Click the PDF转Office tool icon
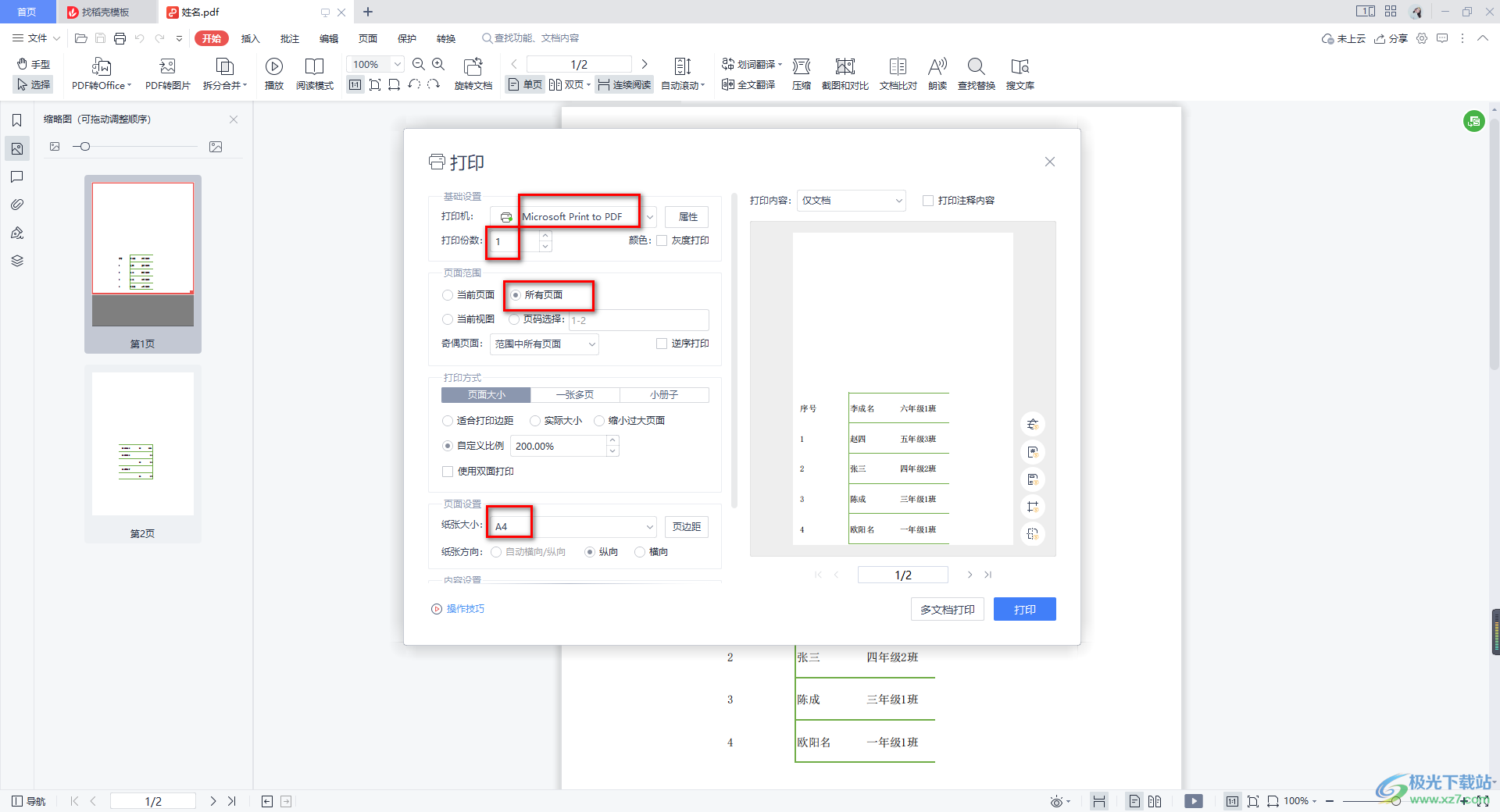 102,66
